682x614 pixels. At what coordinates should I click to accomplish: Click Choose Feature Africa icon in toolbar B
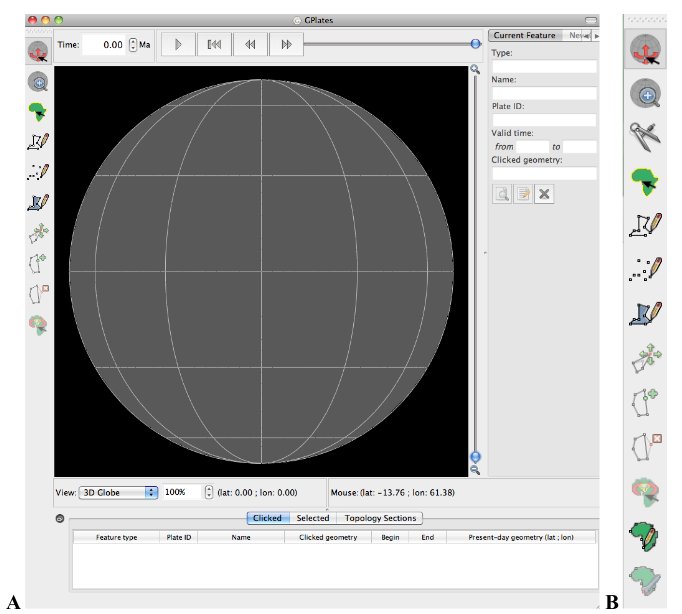click(645, 182)
